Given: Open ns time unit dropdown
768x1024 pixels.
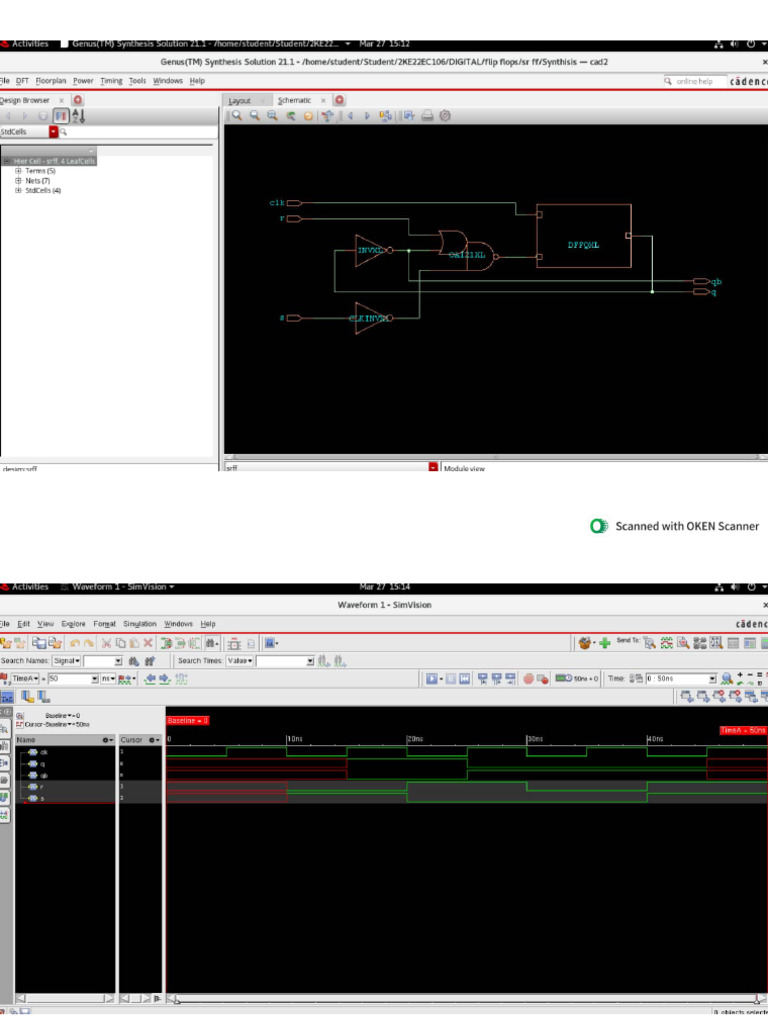Looking at the screenshot, I should (x=108, y=679).
